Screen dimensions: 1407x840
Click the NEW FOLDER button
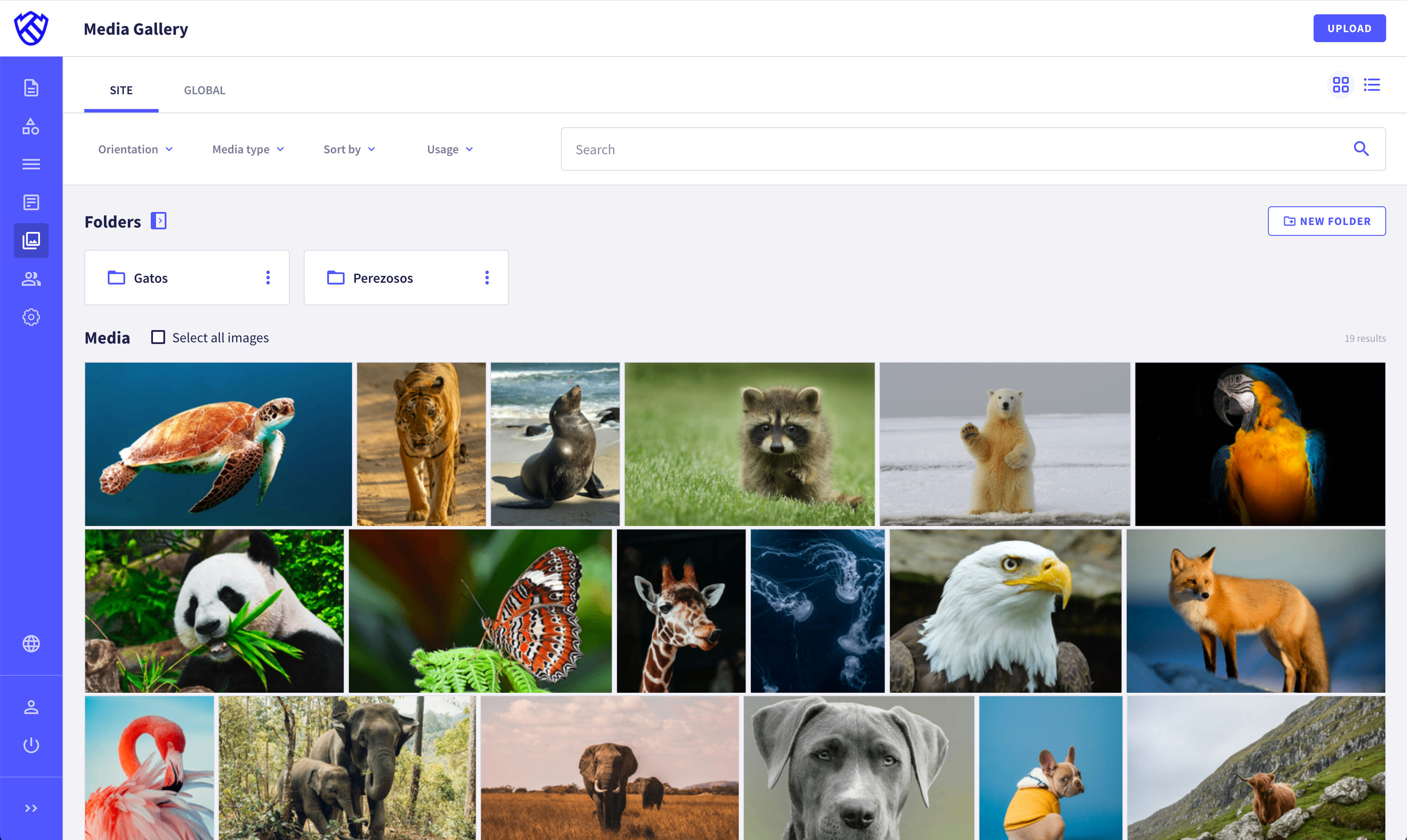(x=1326, y=222)
